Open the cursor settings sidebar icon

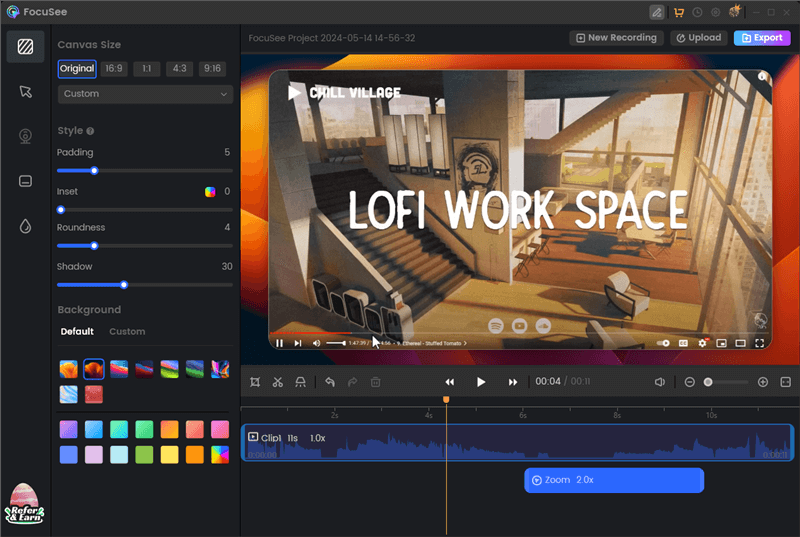tap(26, 92)
